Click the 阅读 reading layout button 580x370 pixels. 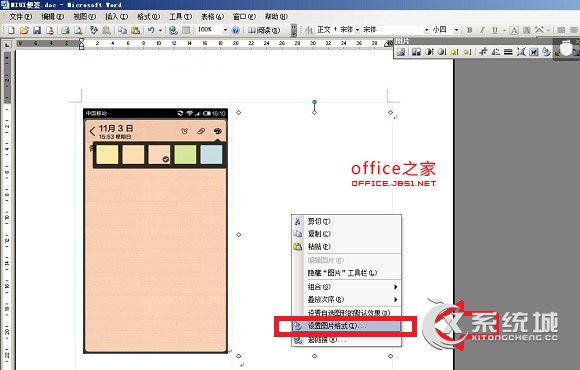(264, 30)
